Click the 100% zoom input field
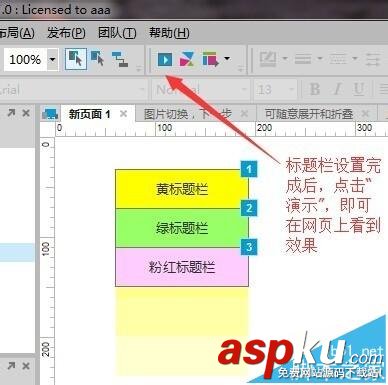The width and height of the screenshot is (388, 385). 25,60
